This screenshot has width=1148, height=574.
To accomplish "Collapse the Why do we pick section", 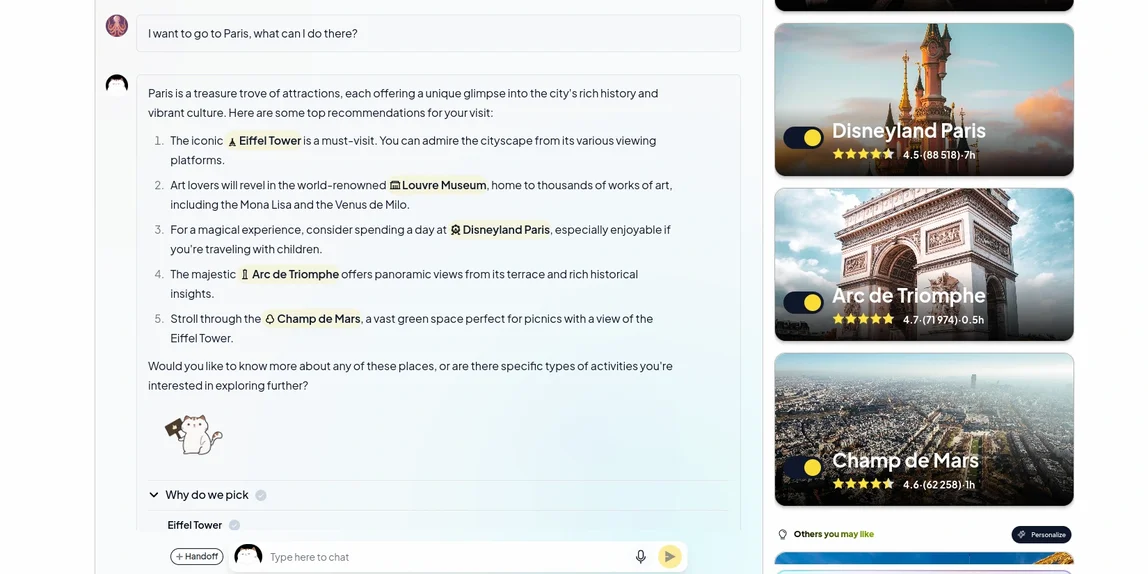I will tap(154, 495).
